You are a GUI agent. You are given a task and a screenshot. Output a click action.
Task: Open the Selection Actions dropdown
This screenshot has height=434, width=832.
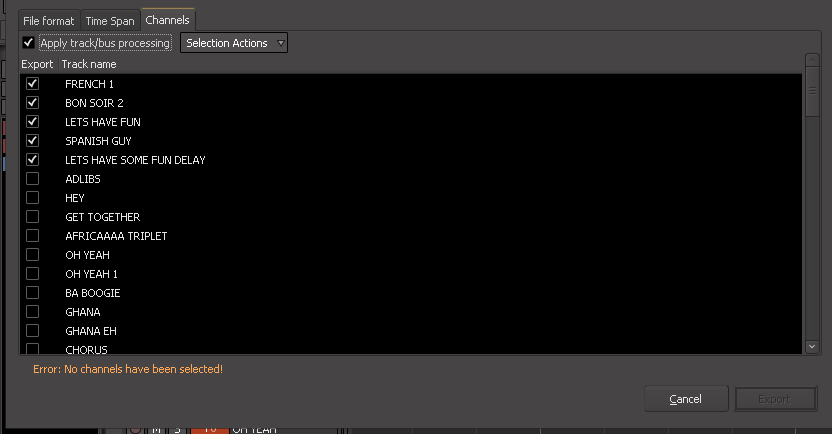[234, 43]
